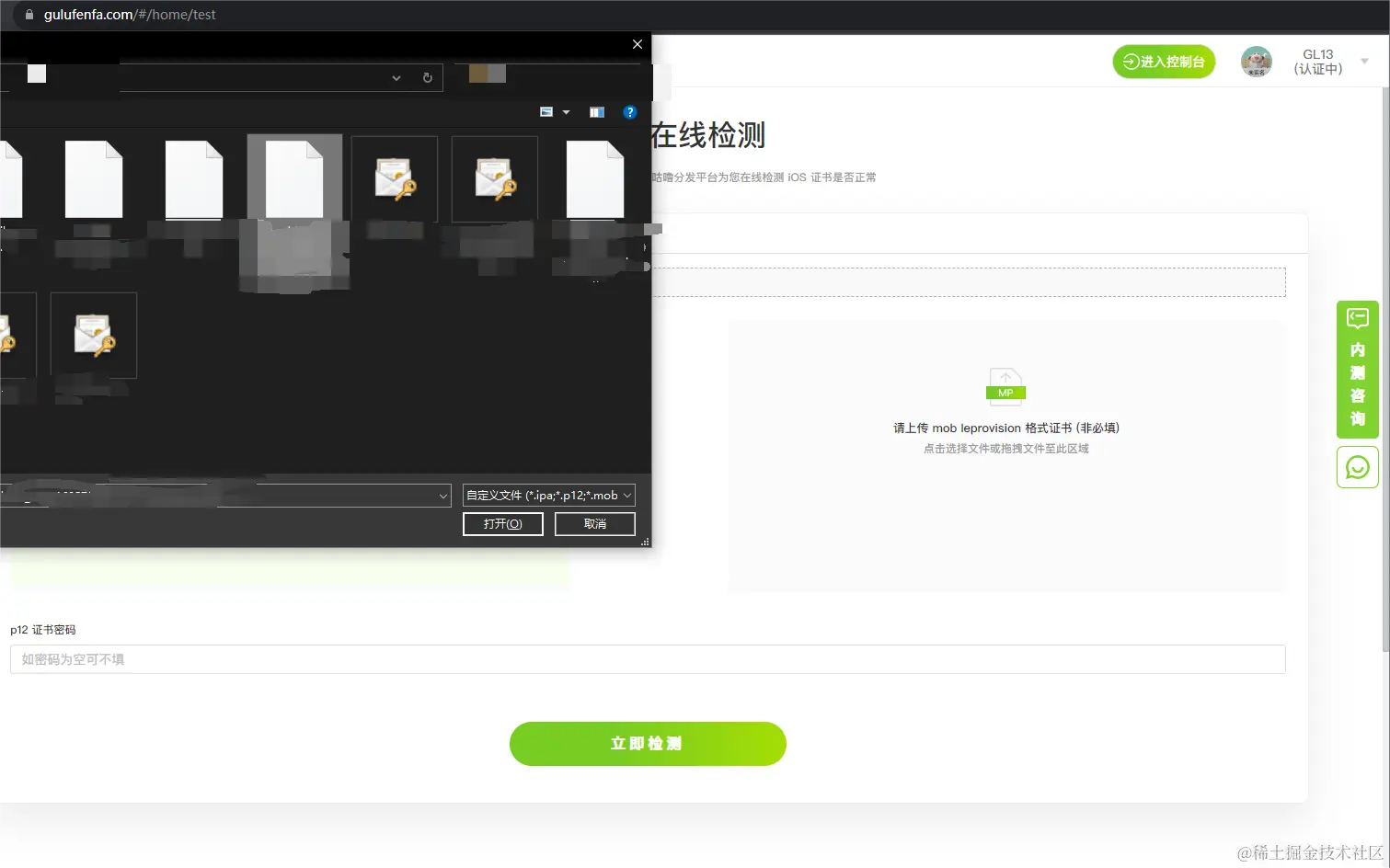This screenshot has width=1390, height=868.
Task: Open the Help question-mark icon in the file dialog
Action: coord(629,111)
